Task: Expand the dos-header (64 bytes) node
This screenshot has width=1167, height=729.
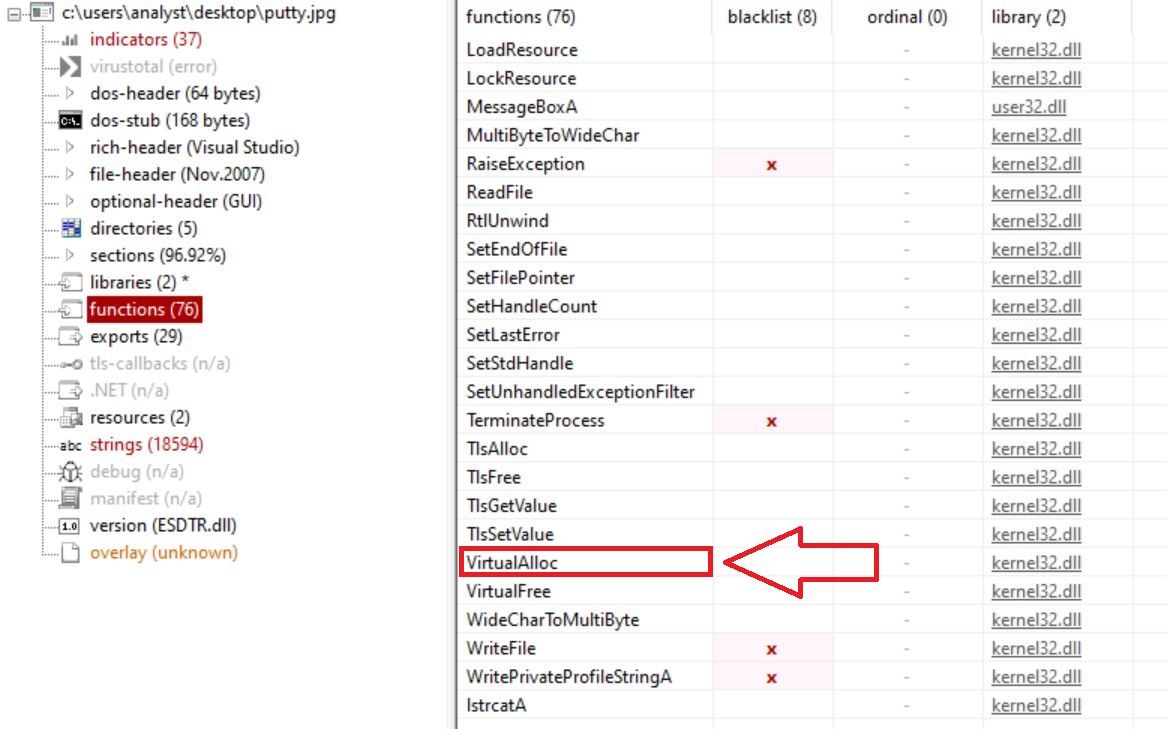Action: pyautogui.click(x=70, y=94)
